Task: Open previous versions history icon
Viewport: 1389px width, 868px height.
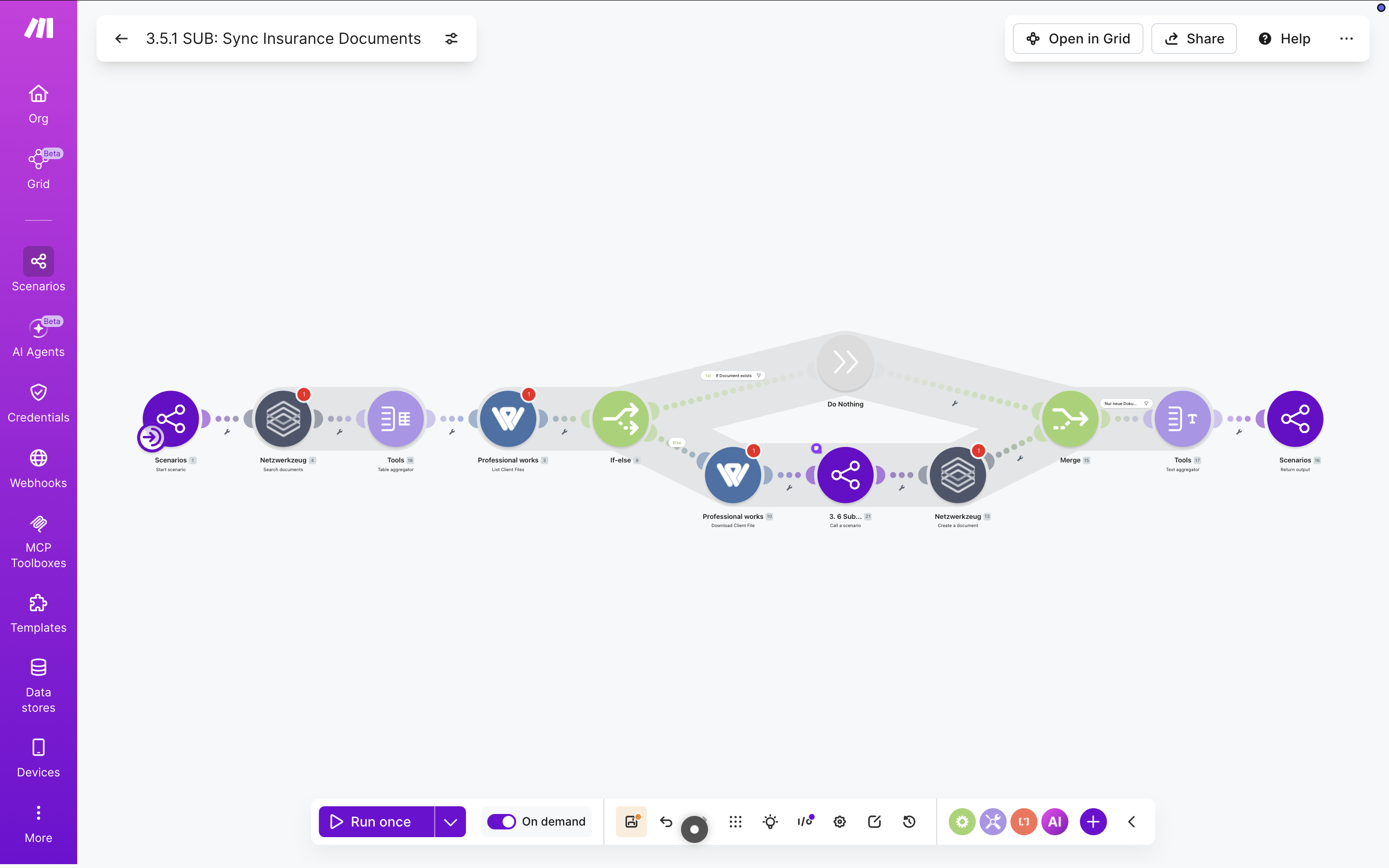Action: pyautogui.click(x=909, y=822)
